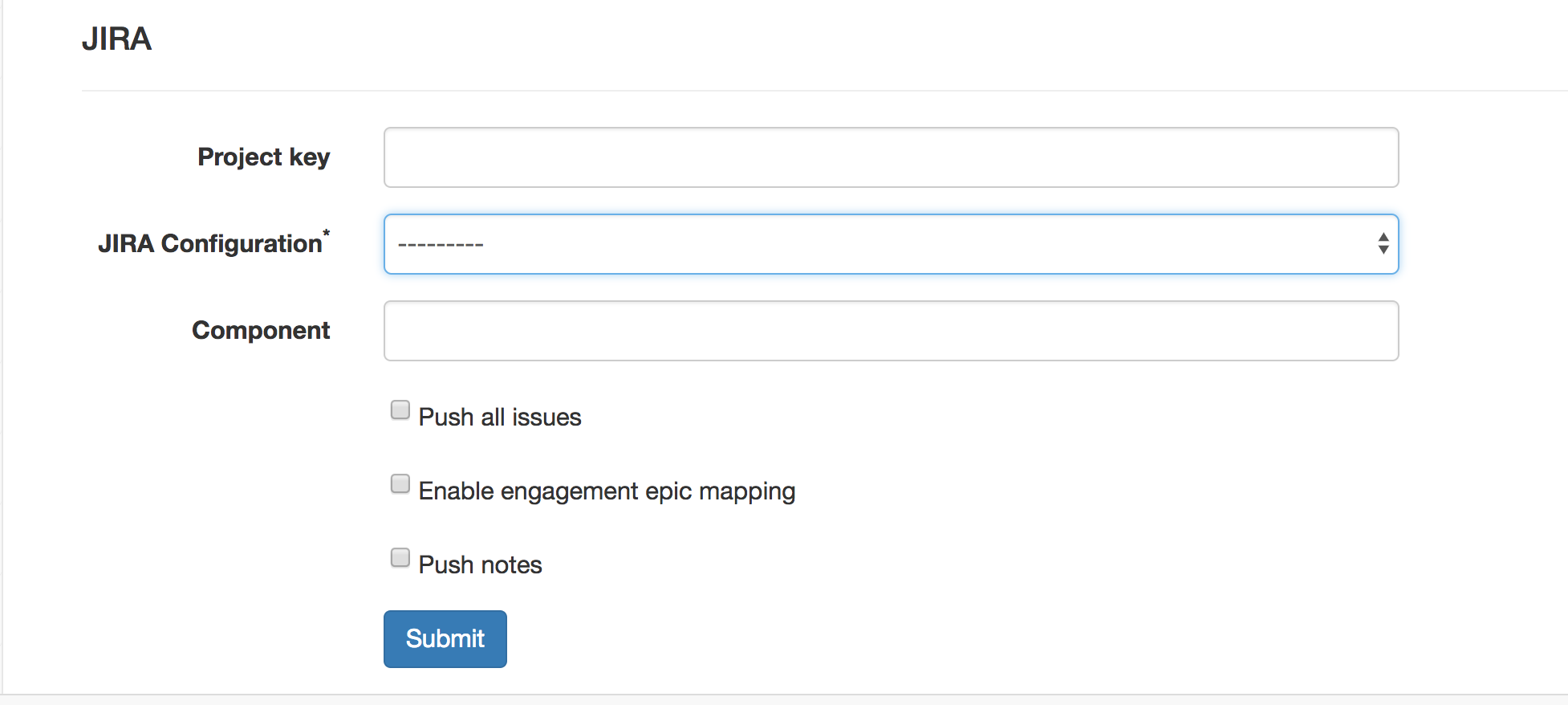This screenshot has height=705, width=1568.
Task: Expand the currently highlighted configuration selector
Action: [891, 243]
